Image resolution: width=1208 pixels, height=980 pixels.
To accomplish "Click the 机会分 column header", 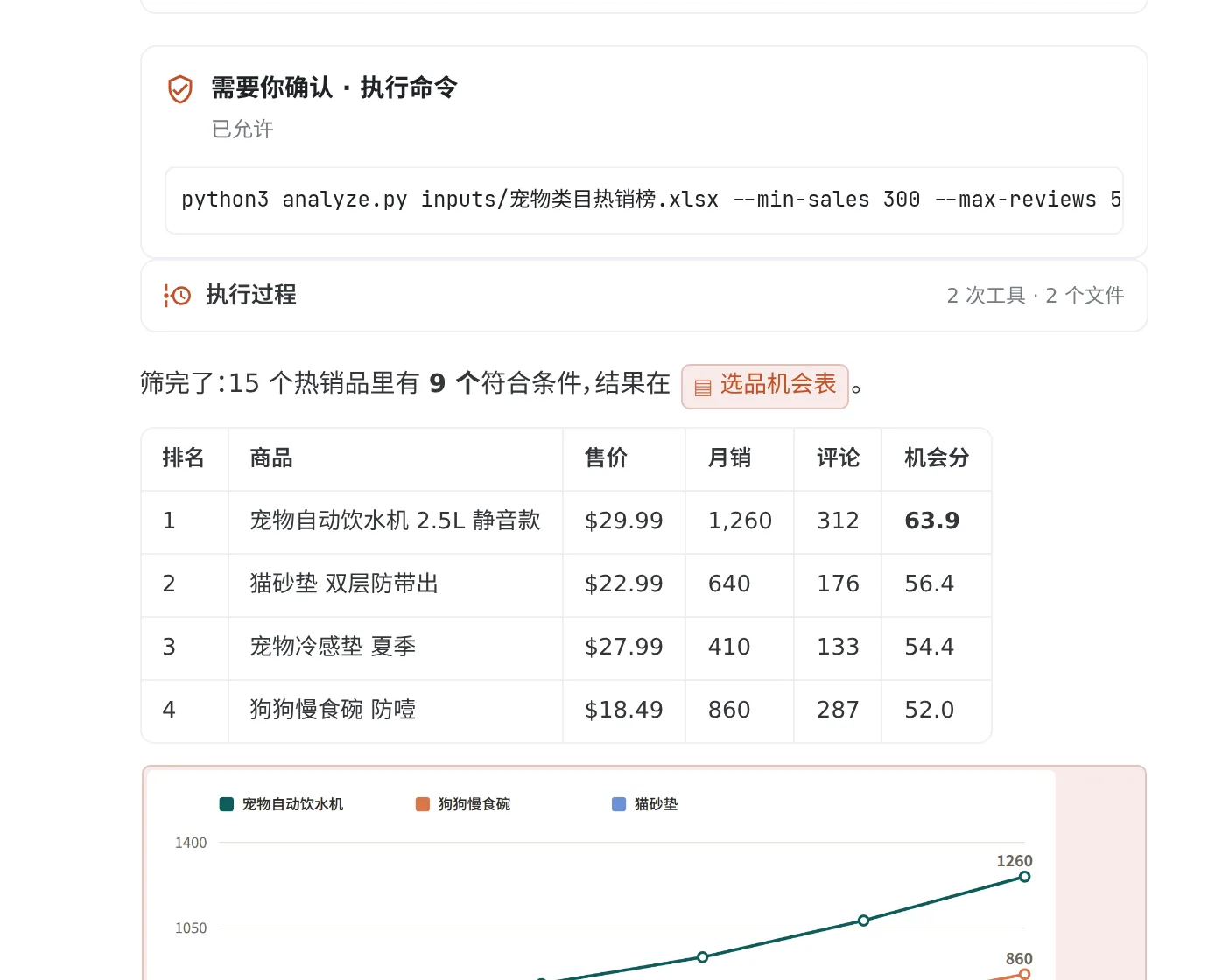I will click(937, 458).
